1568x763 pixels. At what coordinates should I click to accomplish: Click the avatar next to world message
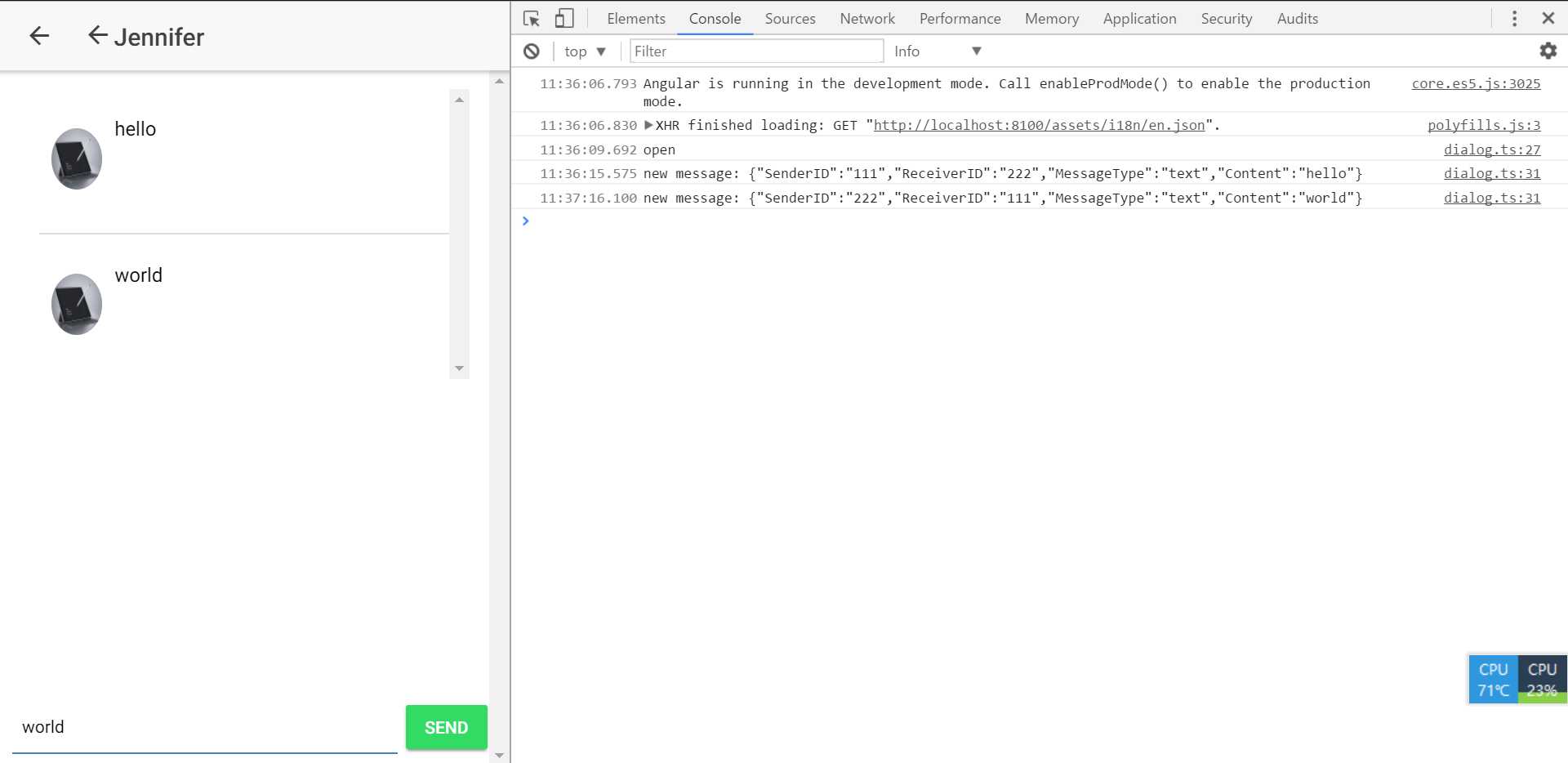77,304
